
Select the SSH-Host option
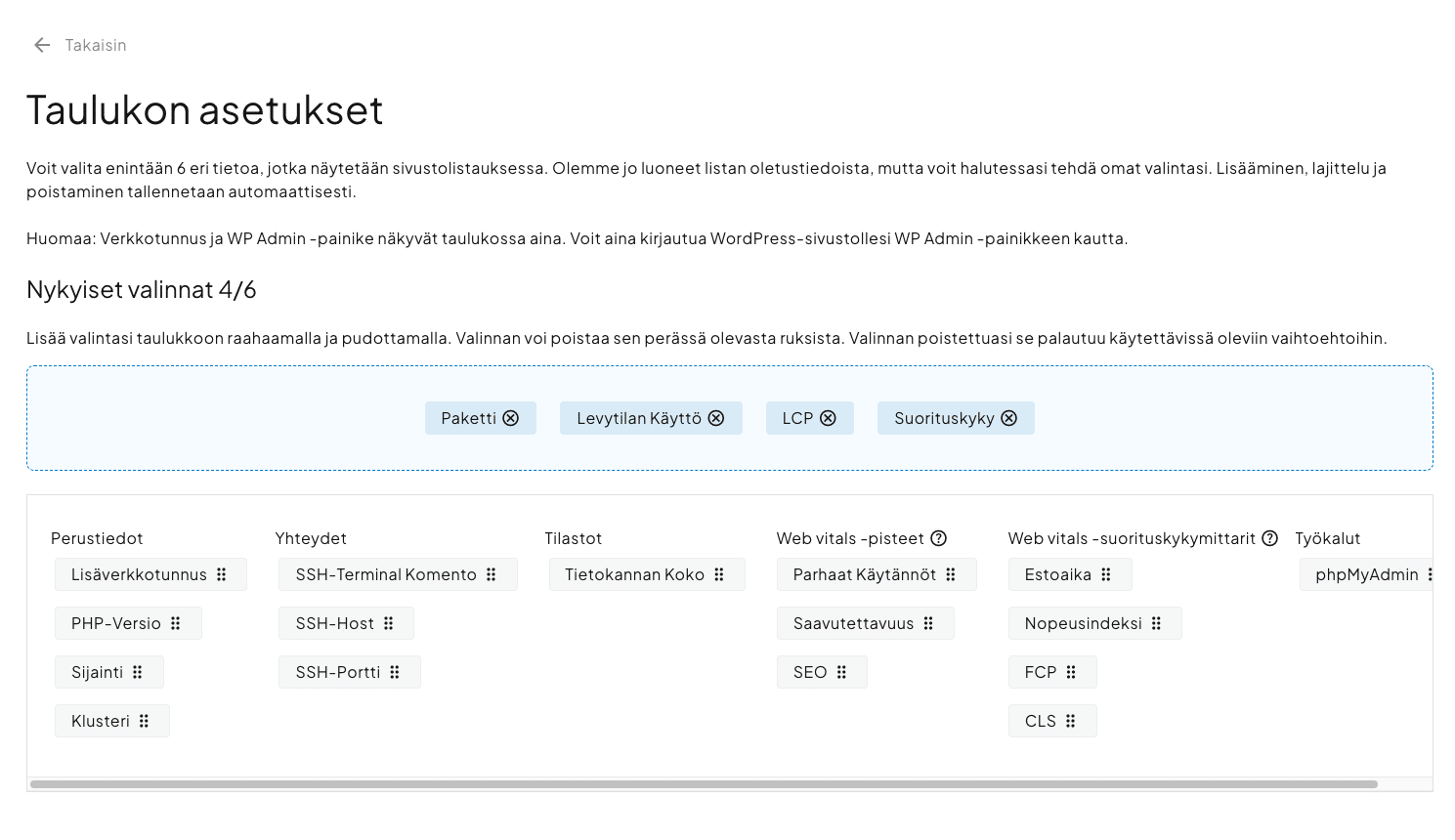[335, 623]
